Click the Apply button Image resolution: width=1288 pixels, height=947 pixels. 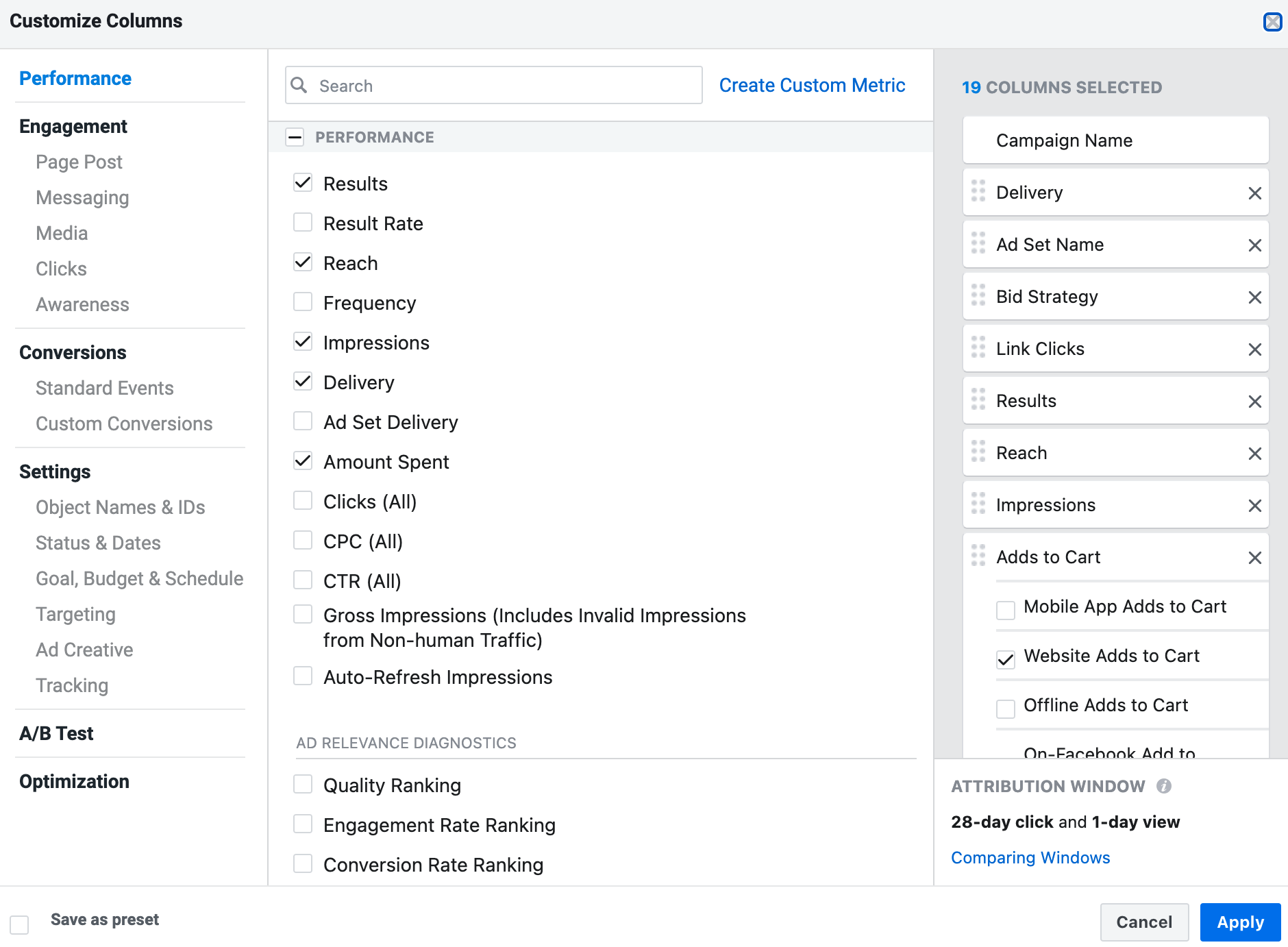(x=1240, y=922)
